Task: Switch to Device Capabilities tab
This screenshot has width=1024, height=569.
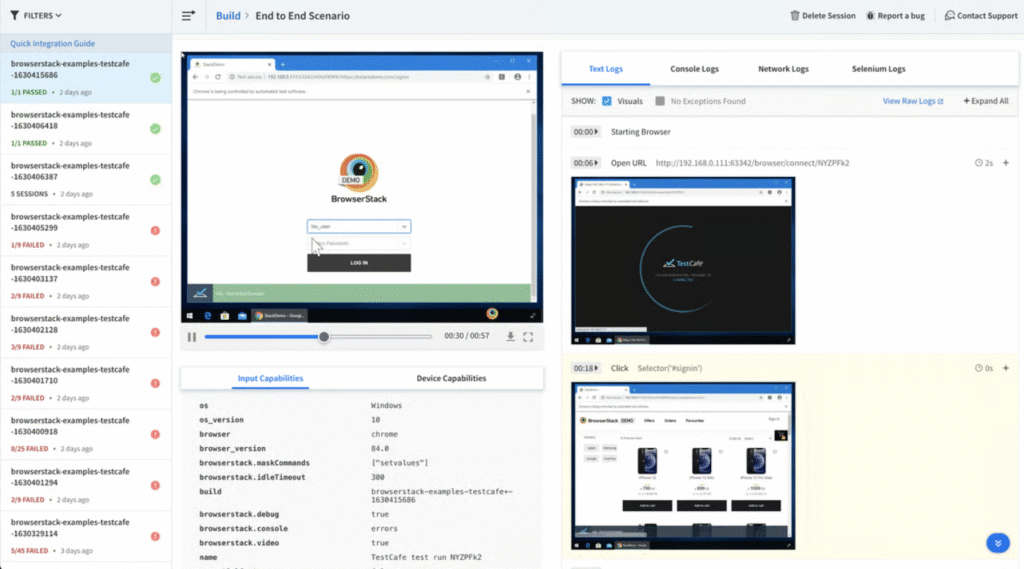Action: pos(451,378)
